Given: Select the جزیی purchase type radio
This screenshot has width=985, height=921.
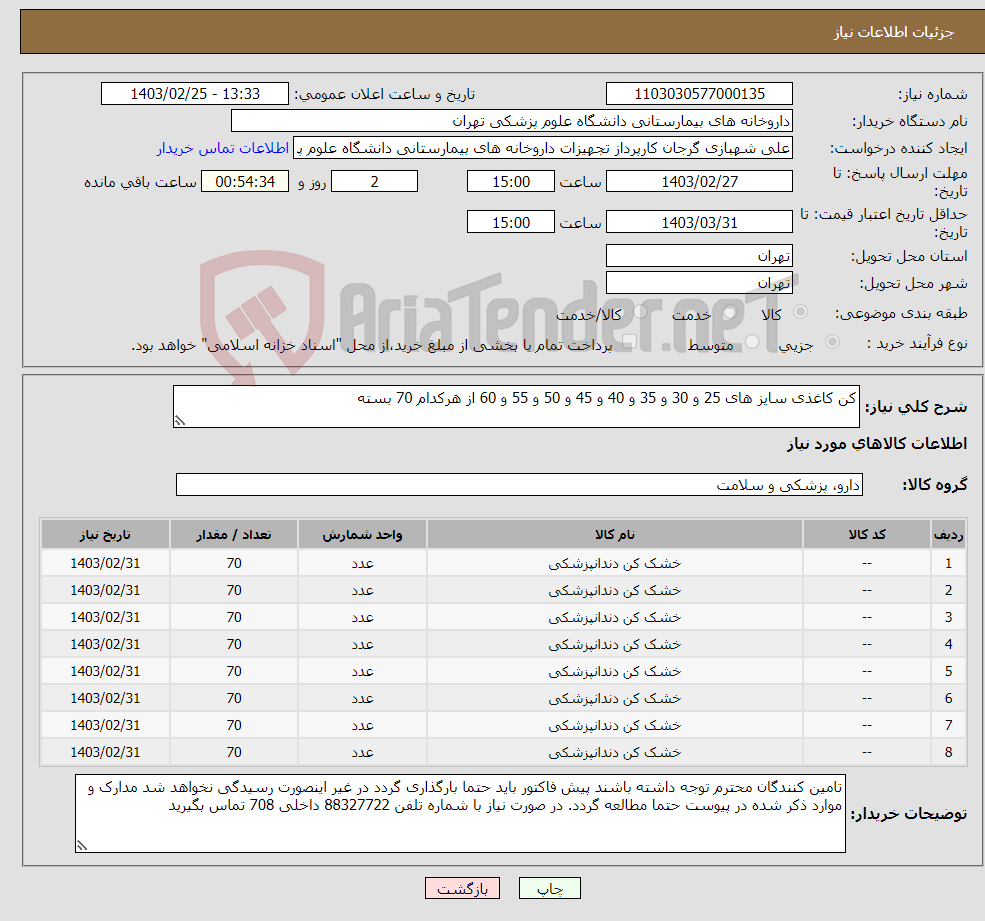Looking at the screenshot, I should tap(832, 342).
